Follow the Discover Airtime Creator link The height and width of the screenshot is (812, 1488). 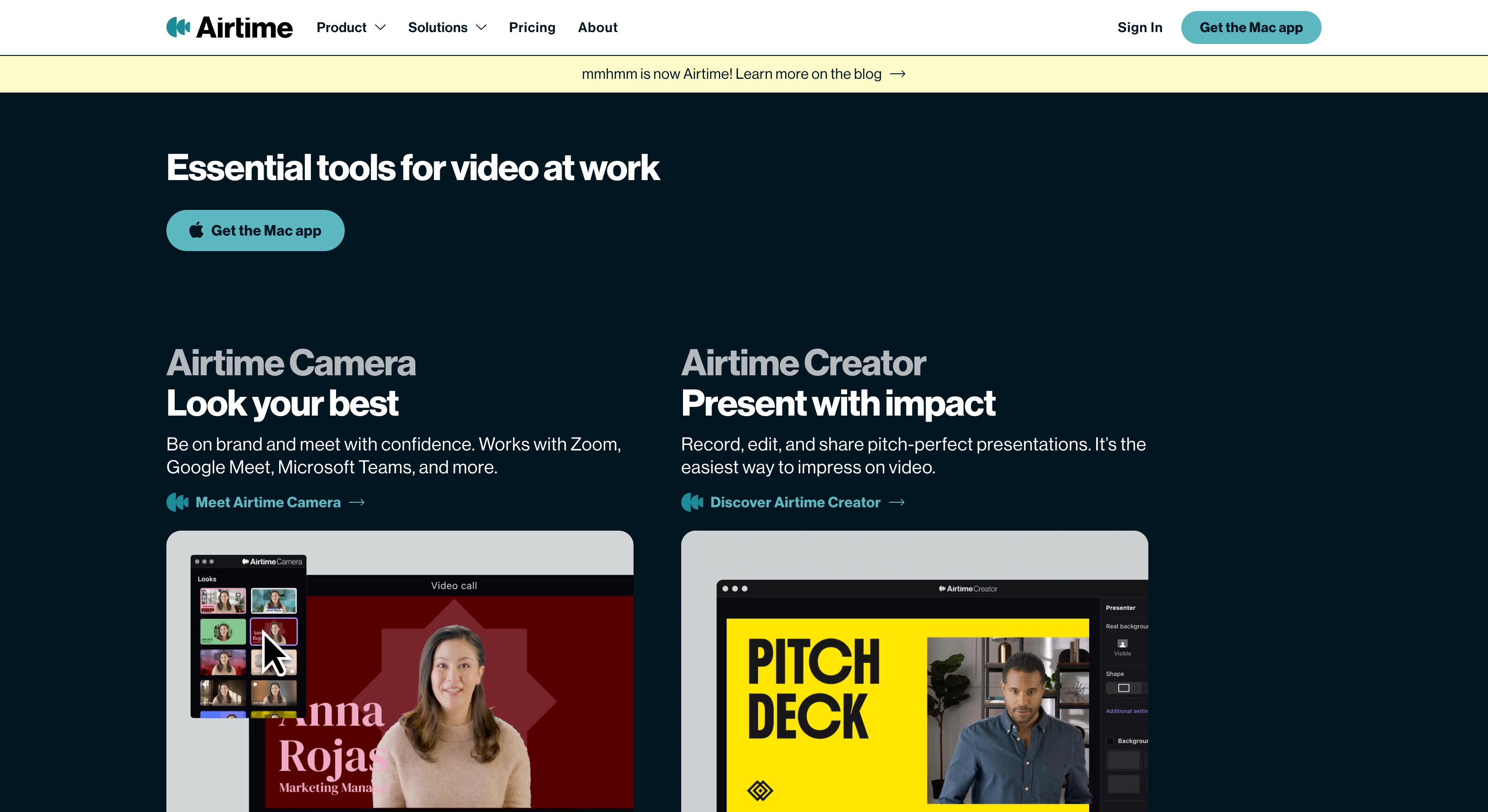coord(793,502)
